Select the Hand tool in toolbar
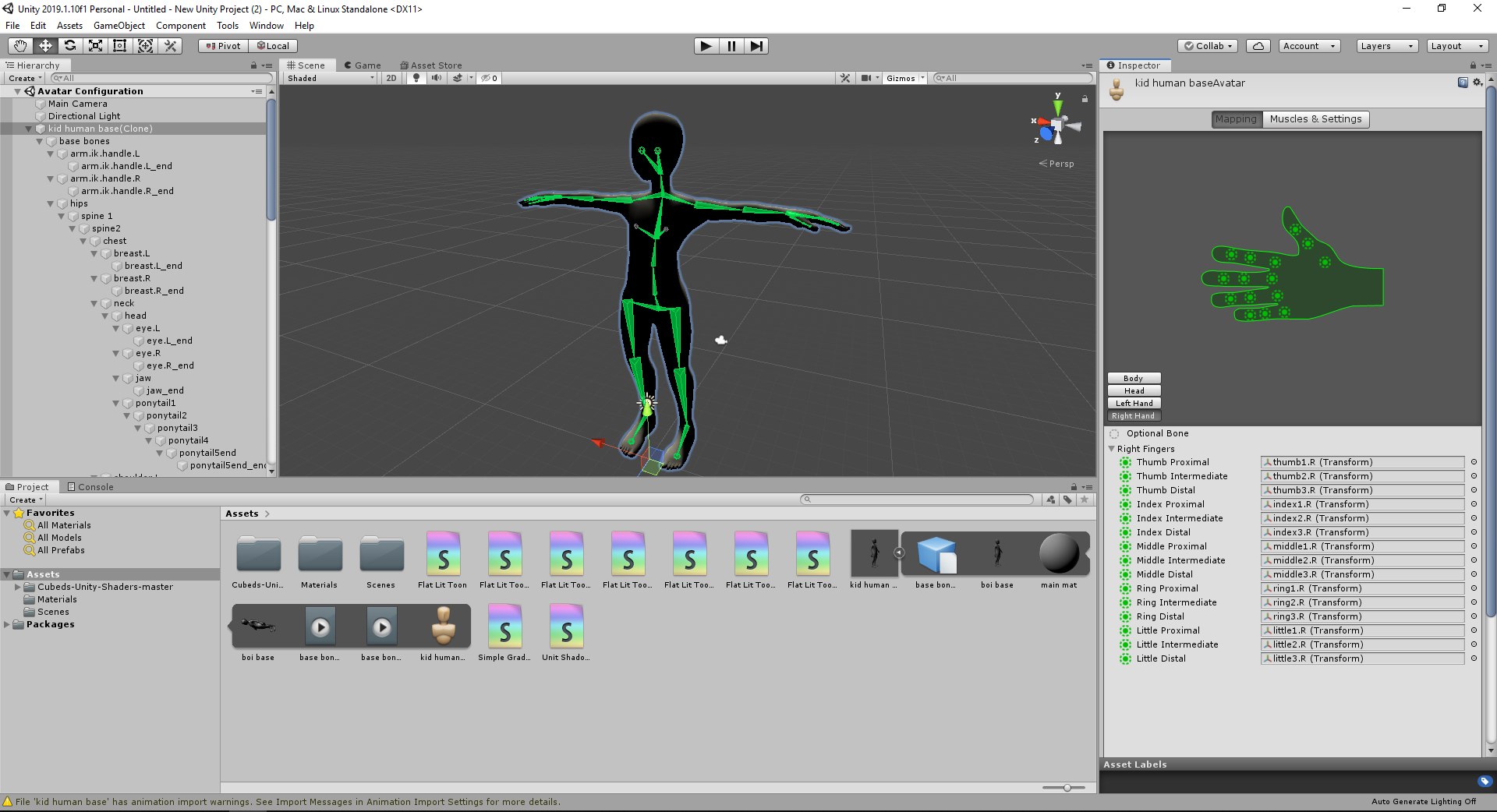1497x812 pixels. click(x=20, y=46)
